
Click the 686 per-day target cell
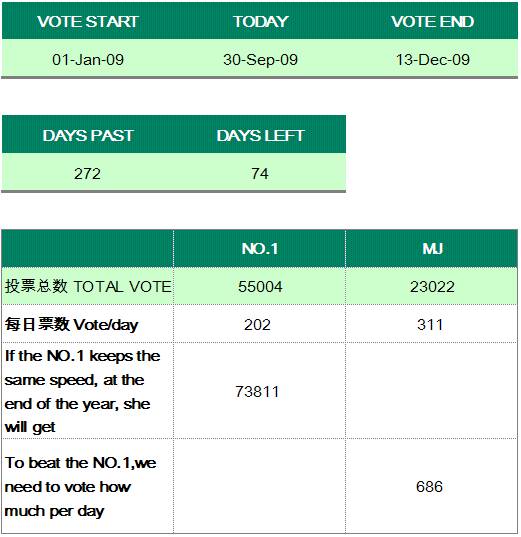(x=432, y=486)
